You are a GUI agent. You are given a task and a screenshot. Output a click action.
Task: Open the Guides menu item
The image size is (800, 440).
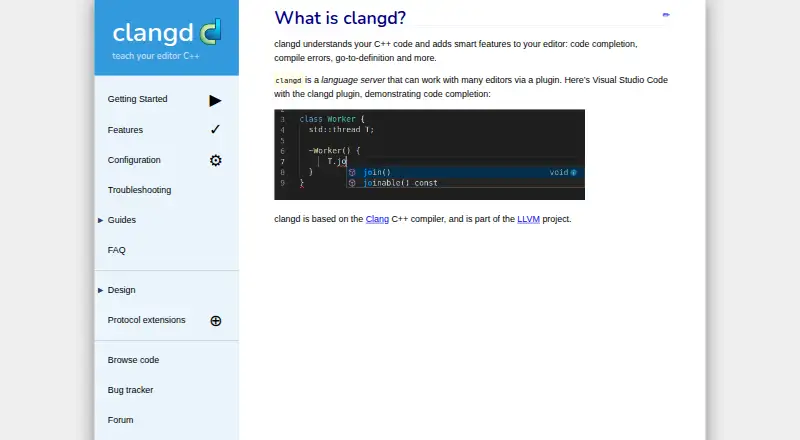click(x=121, y=220)
